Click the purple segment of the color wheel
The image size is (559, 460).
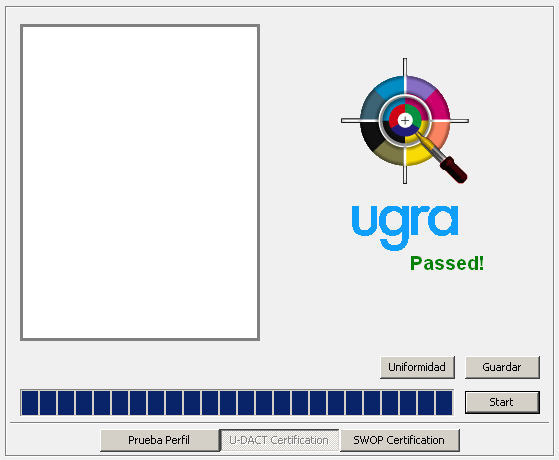[x=420, y=86]
